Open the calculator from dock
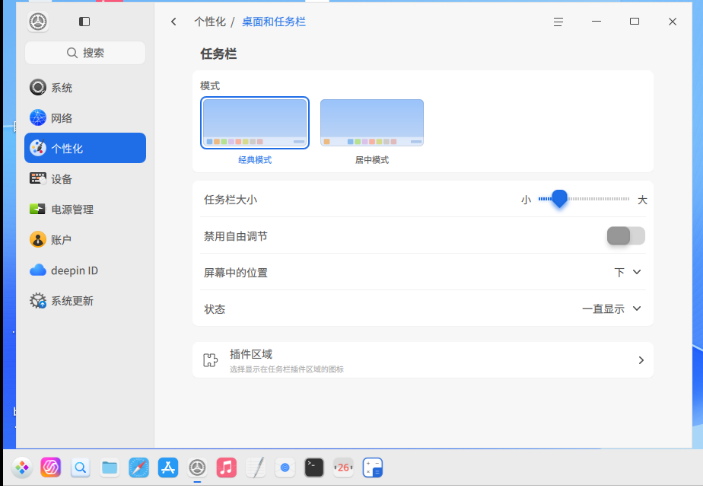703x486 pixels. 373,468
